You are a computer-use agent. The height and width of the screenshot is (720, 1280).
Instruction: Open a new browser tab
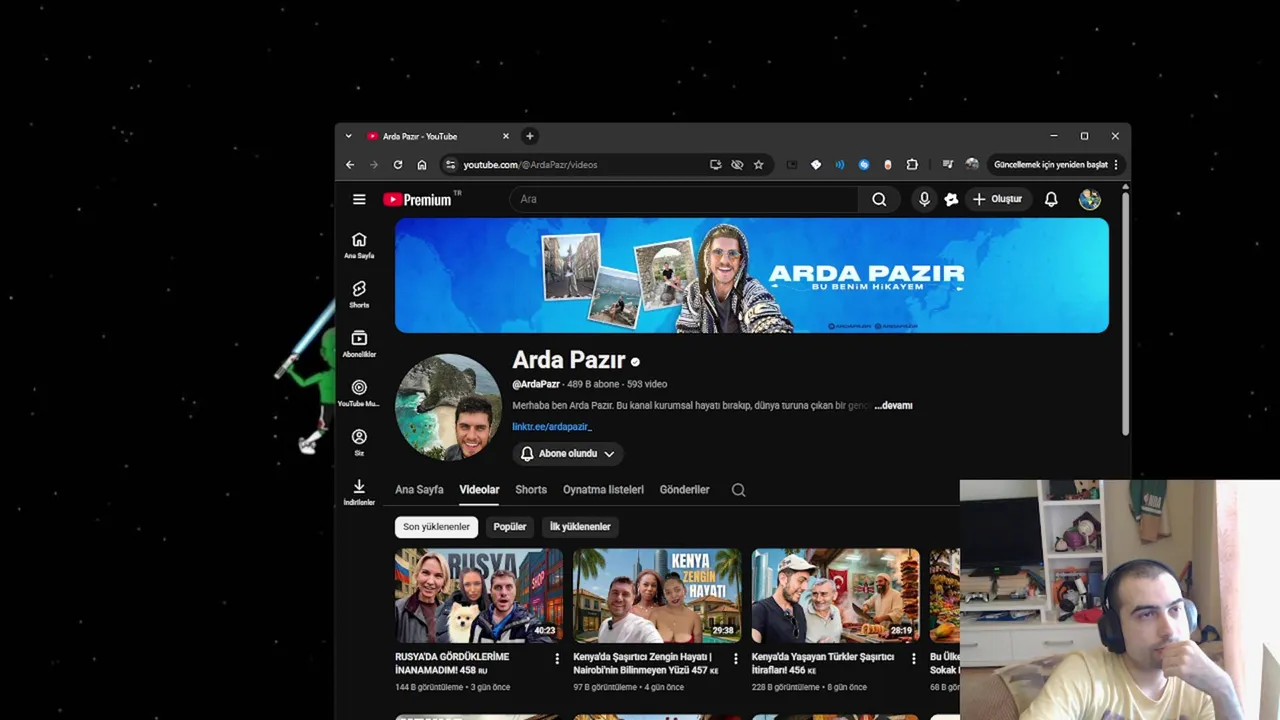point(530,136)
